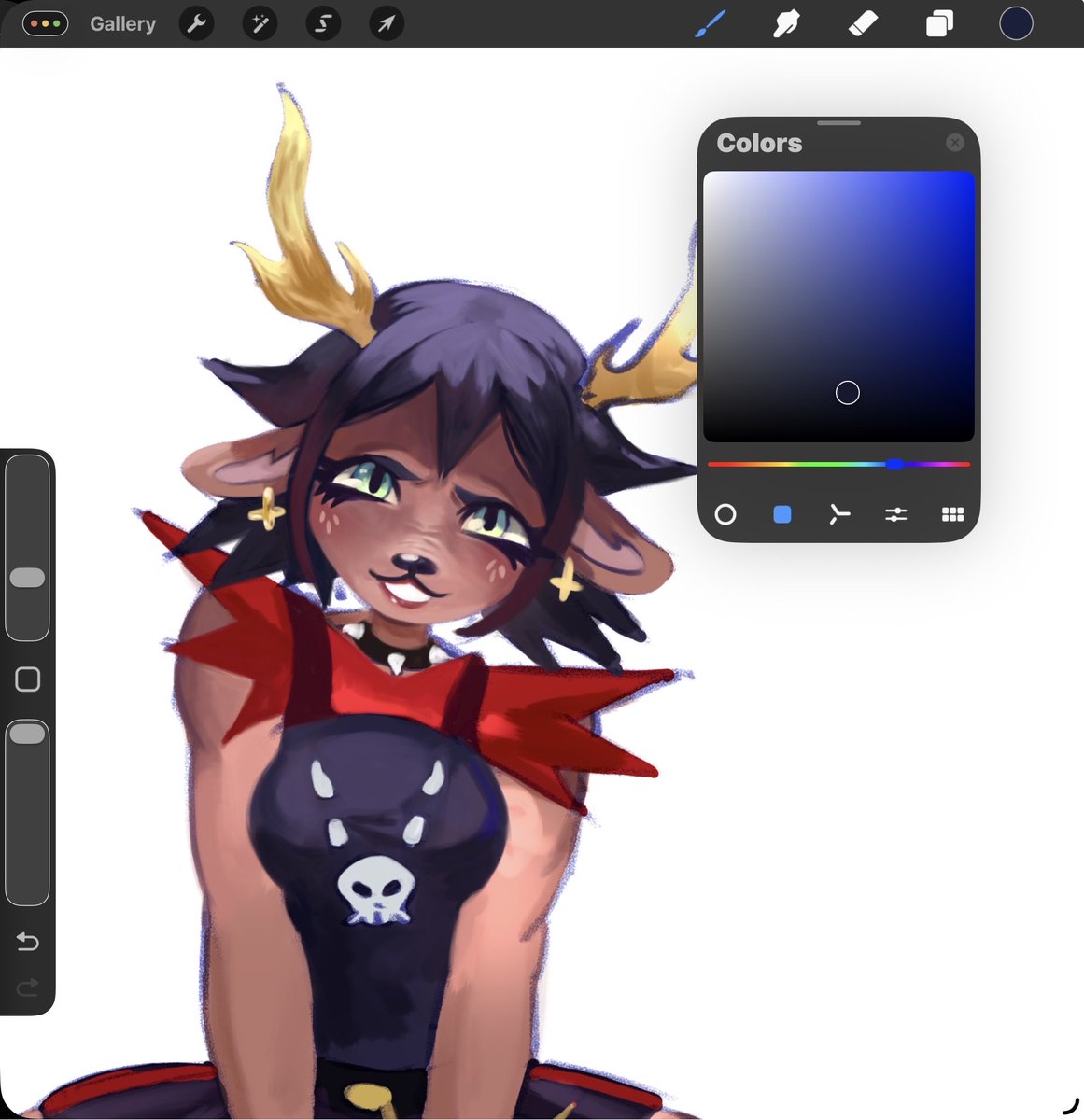The width and height of the screenshot is (1084, 1120).
Task: Close the Colors panel
Action: tap(954, 142)
